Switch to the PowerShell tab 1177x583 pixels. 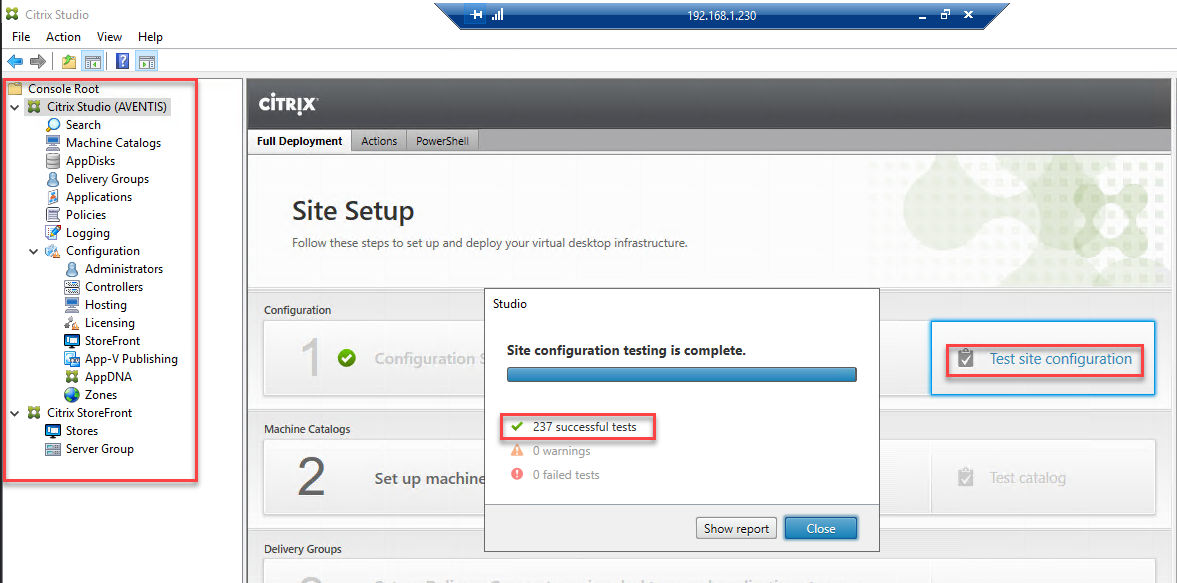[x=442, y=140]
